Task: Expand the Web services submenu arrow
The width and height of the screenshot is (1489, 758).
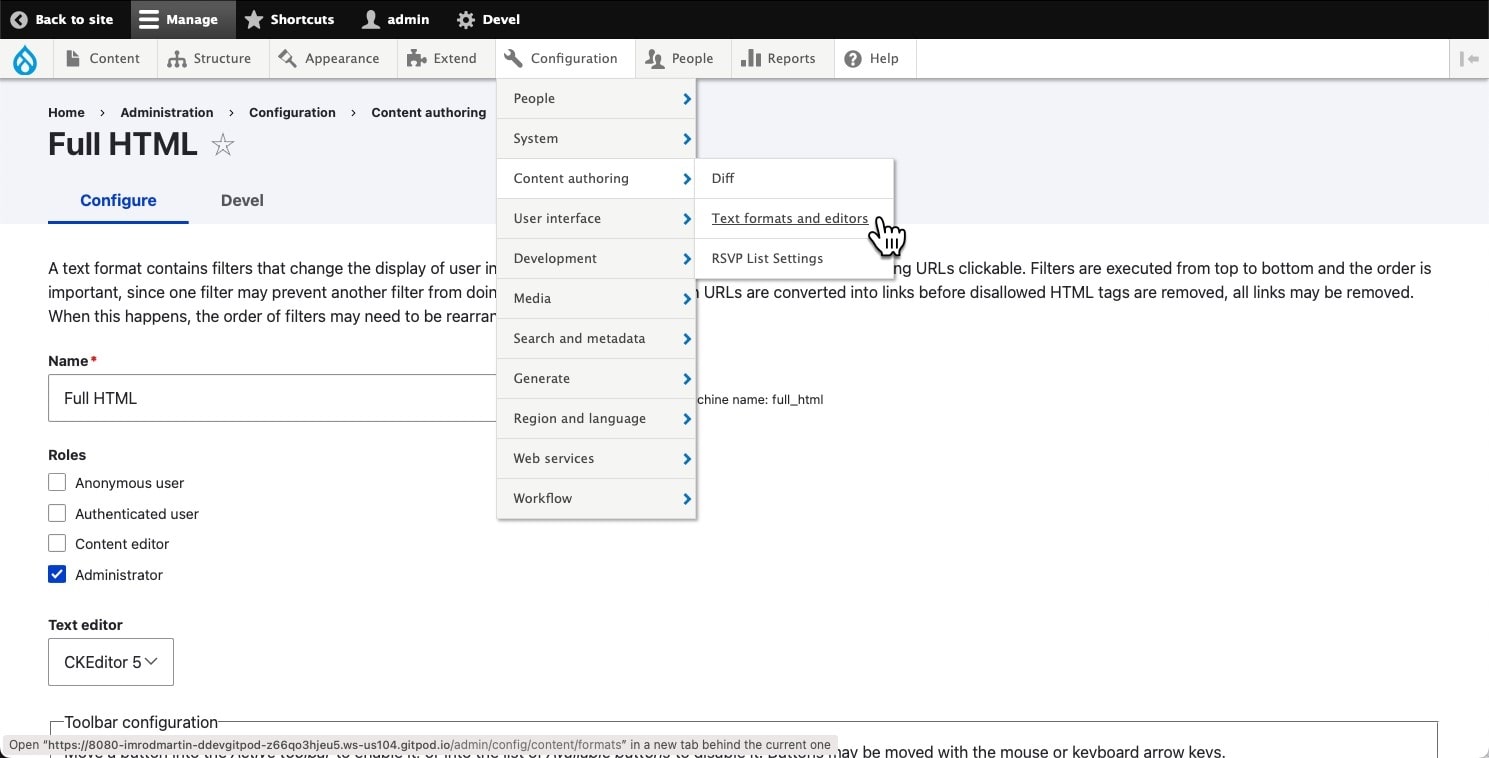Action: click(687, 458)
